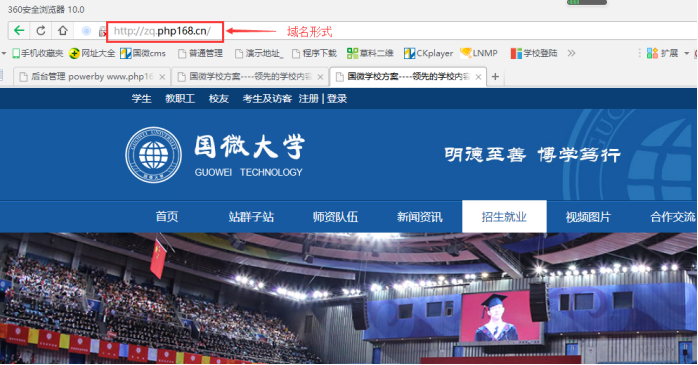Click the Guowei University globe logo
Image resolution: width=698 pixels, height=365 pixels.
pos(154,155)
